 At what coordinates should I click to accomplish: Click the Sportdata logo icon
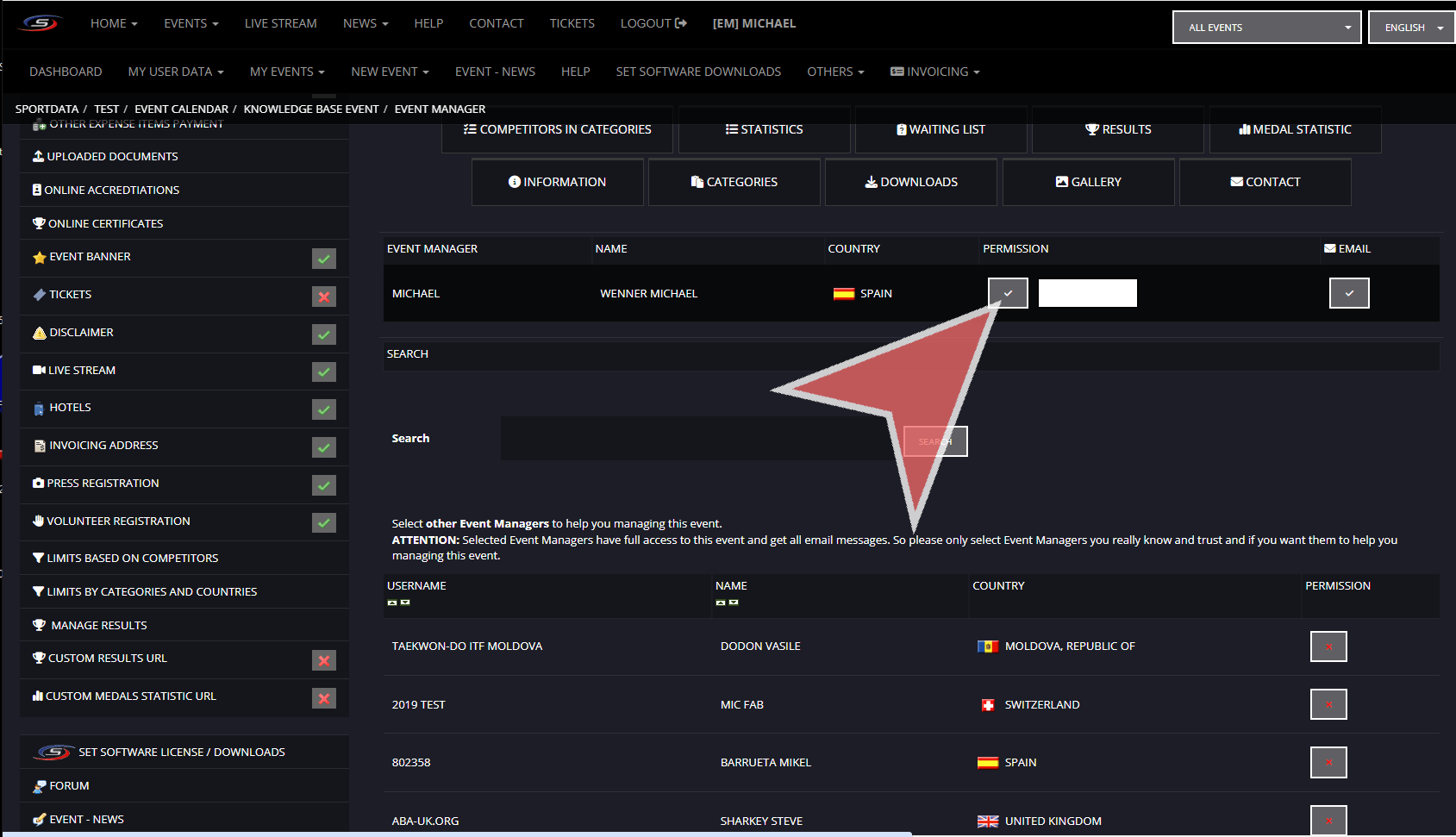coord(41,23)
